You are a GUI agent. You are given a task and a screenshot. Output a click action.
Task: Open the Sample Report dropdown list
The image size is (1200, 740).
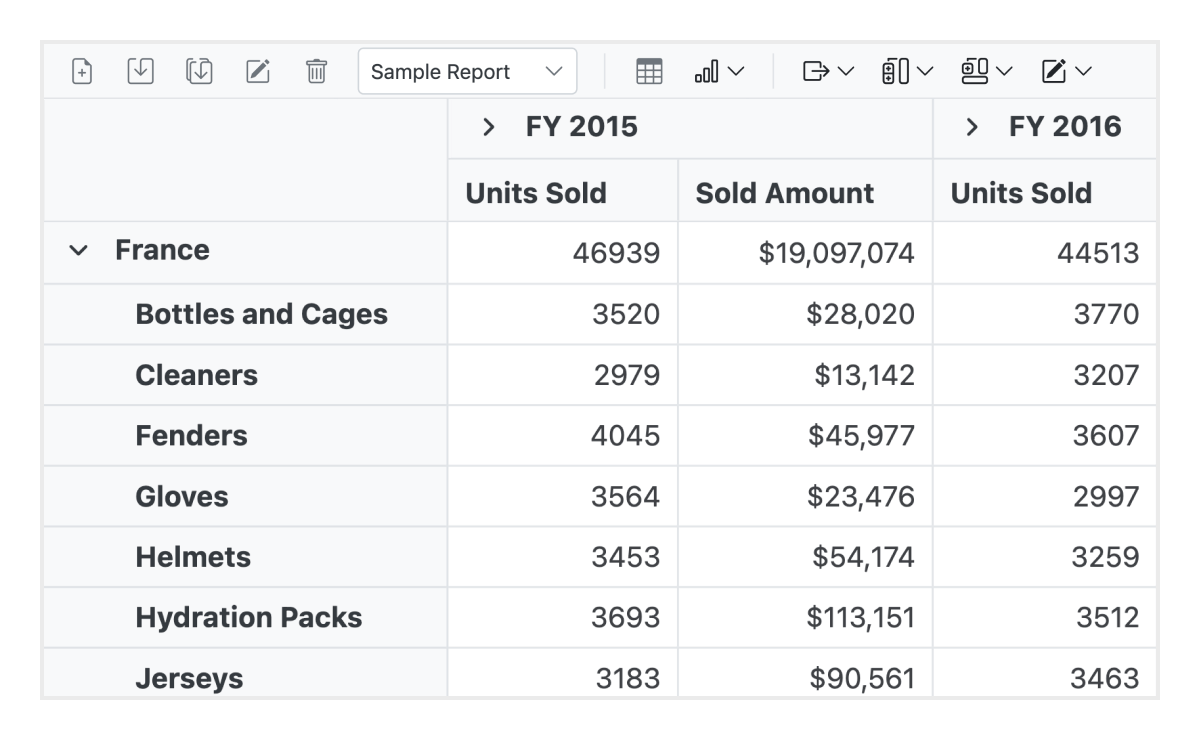[467, 71]
